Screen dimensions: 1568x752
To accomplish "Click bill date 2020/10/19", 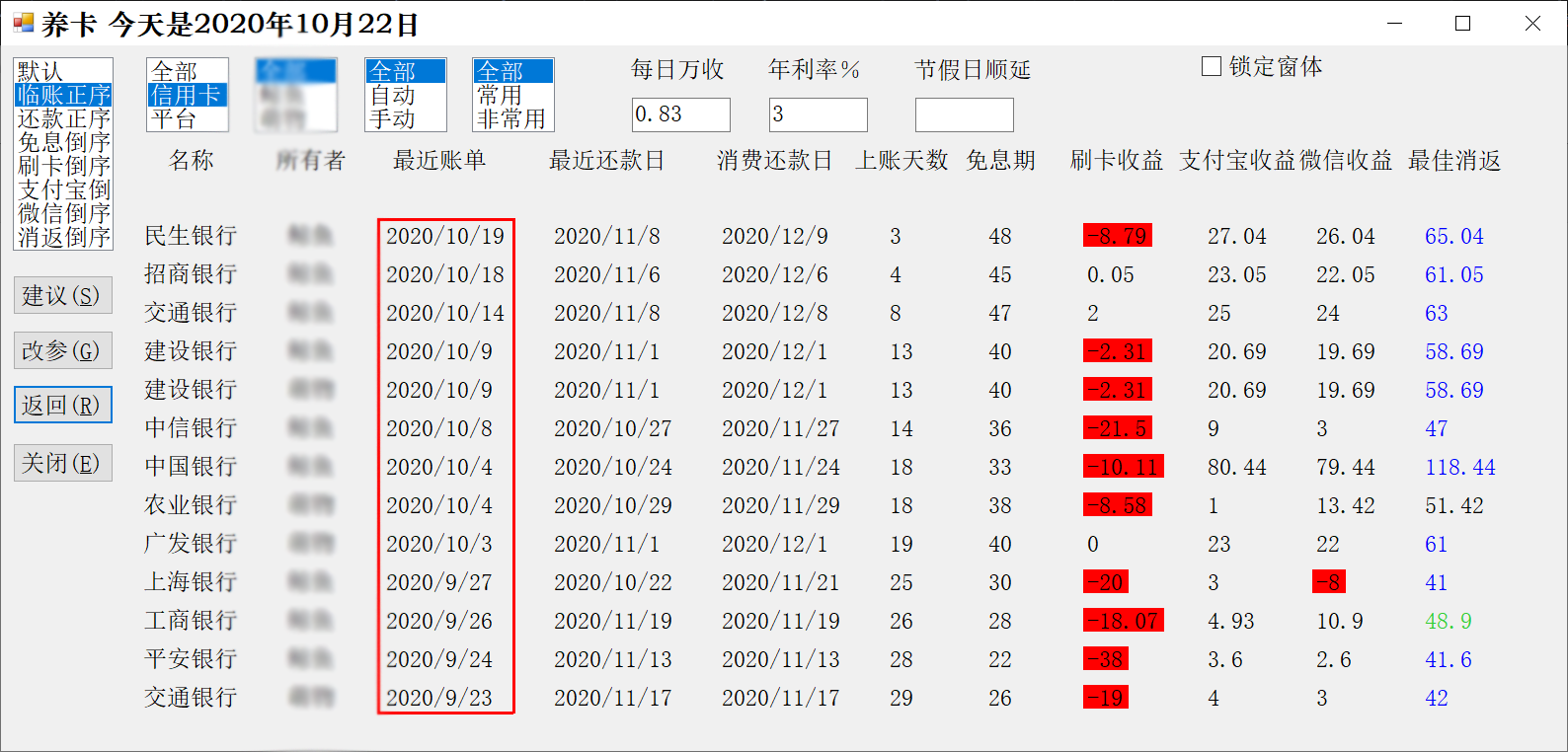I will [445, 236].
